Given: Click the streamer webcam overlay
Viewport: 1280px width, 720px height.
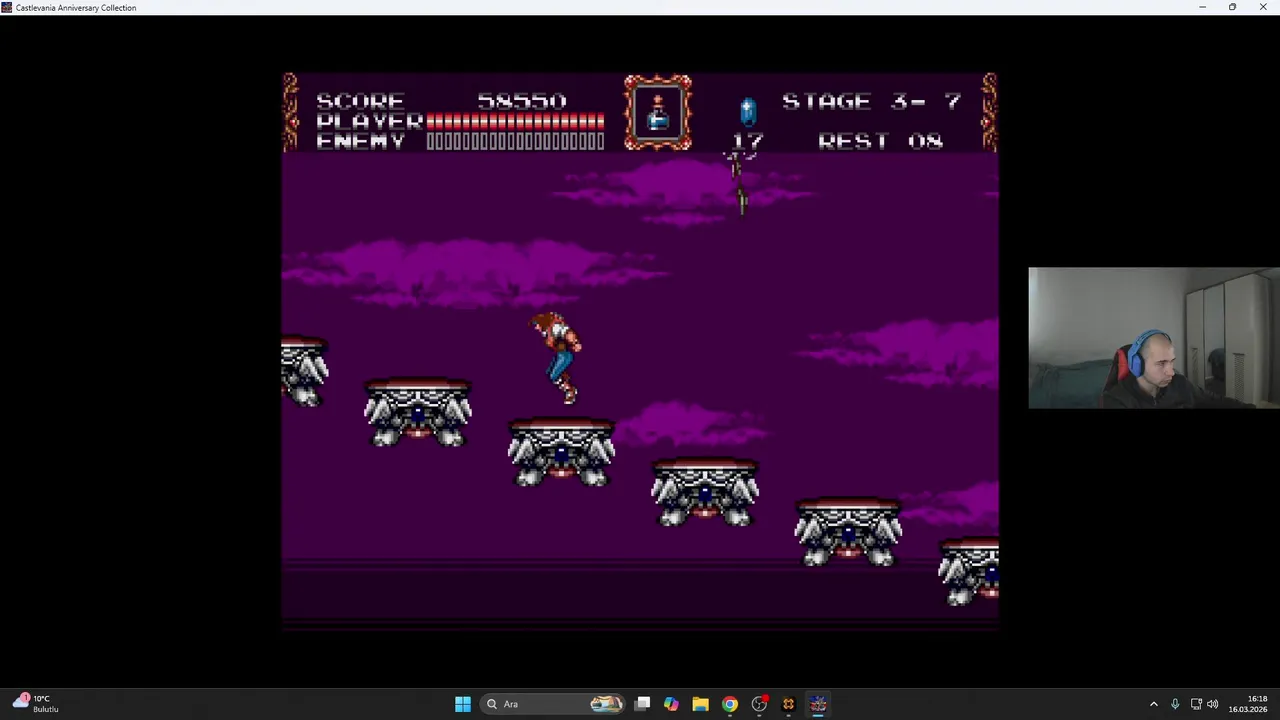Looking at the screenshot, I should click(1154, 338).
